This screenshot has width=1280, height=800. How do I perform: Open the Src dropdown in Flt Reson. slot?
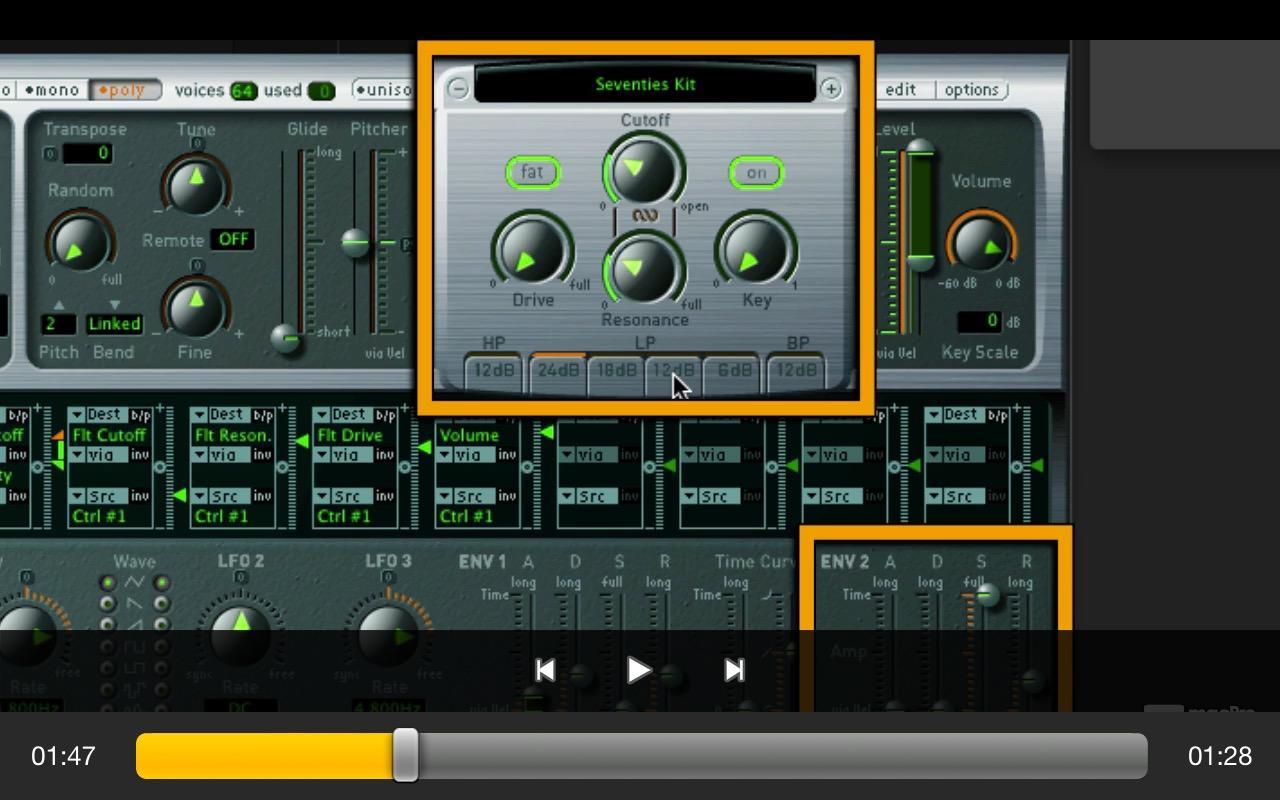tap(221, 496)
